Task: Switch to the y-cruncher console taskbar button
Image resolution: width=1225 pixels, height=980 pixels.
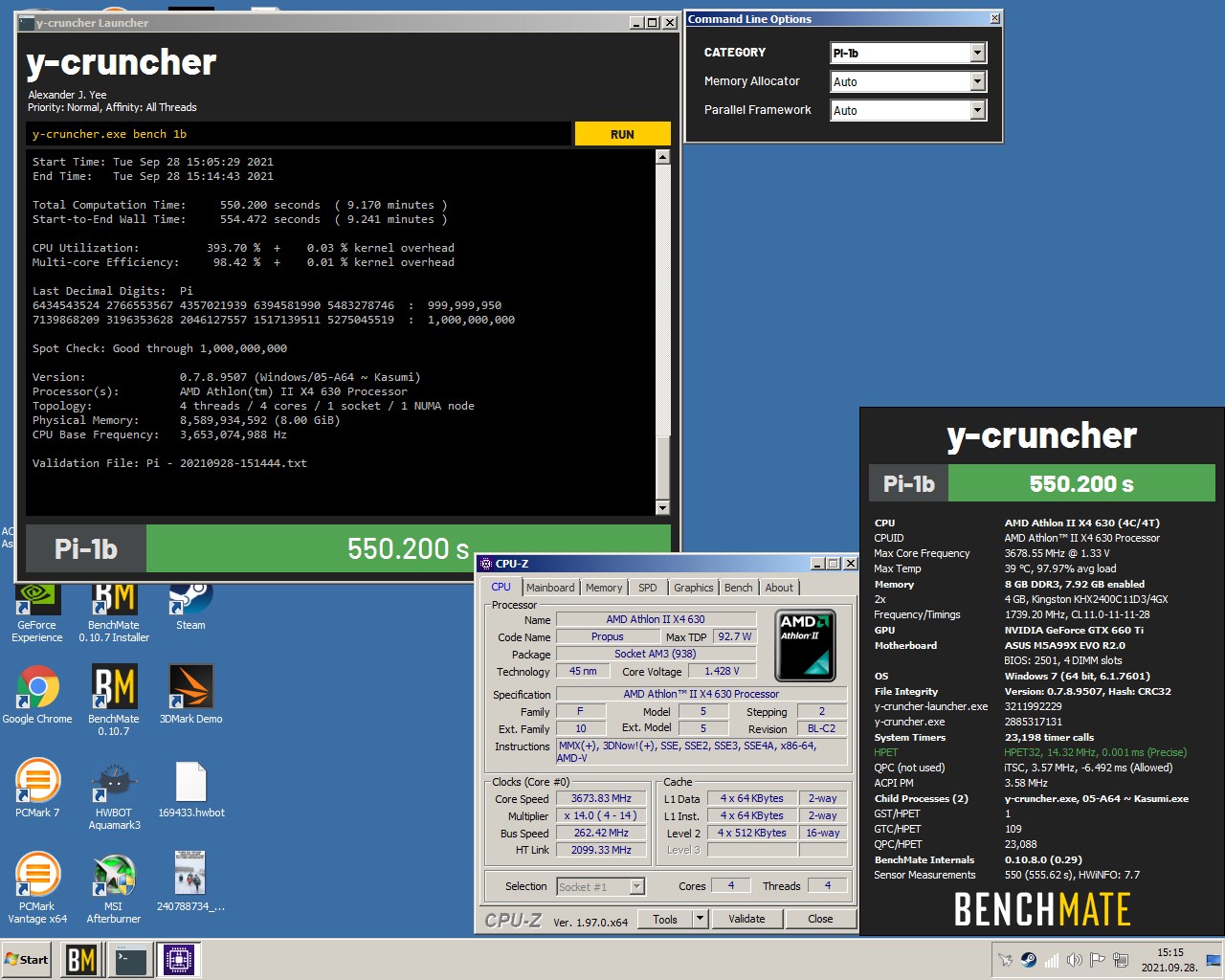Action: tap(130, 959)
